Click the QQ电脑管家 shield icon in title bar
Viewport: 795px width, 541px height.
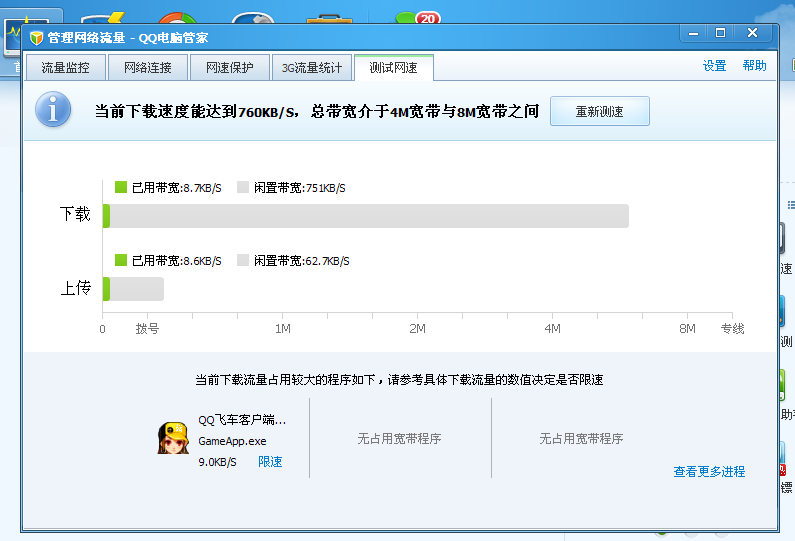click(x=36, y=38)
